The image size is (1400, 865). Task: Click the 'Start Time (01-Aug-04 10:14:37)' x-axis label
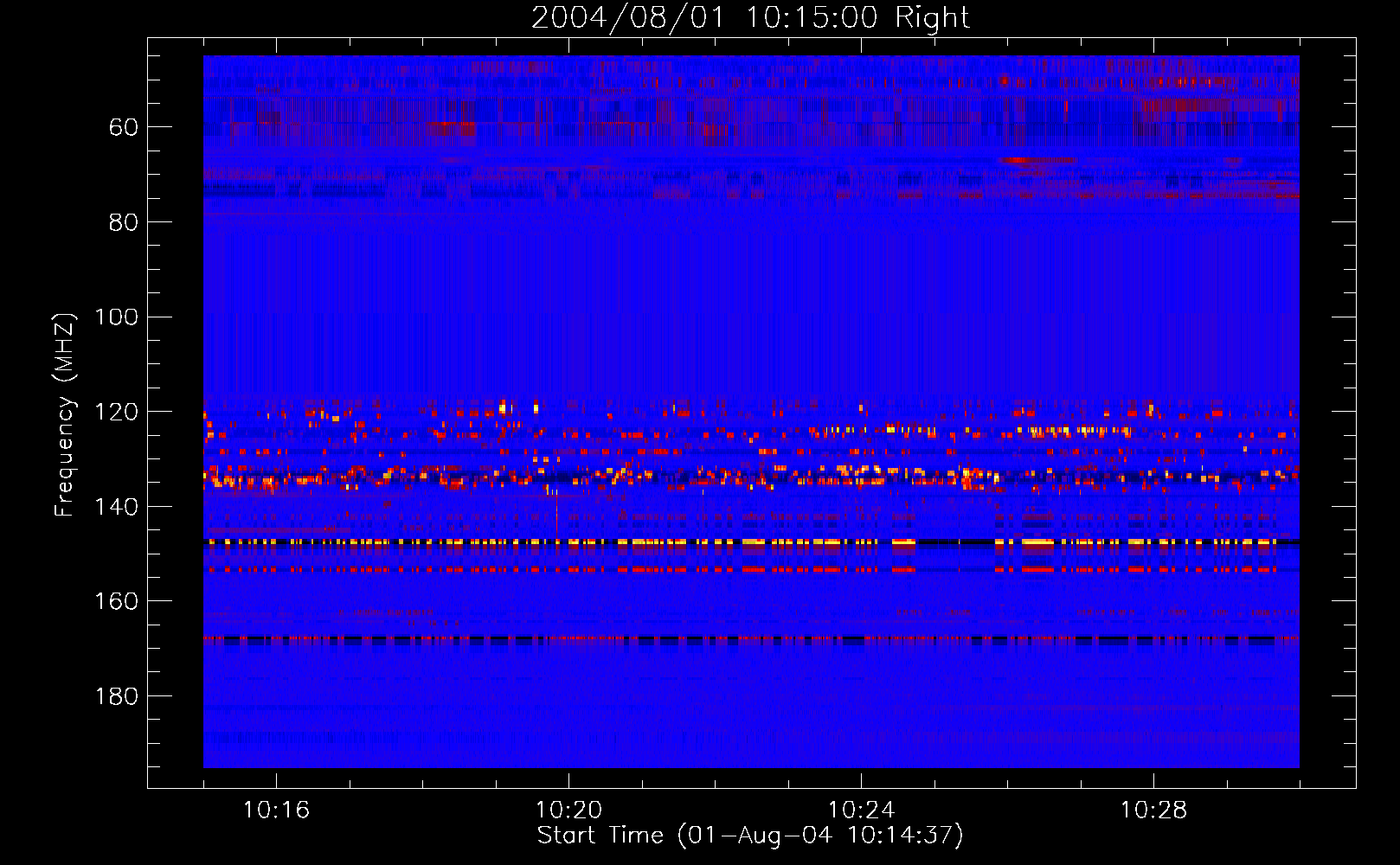750,836
